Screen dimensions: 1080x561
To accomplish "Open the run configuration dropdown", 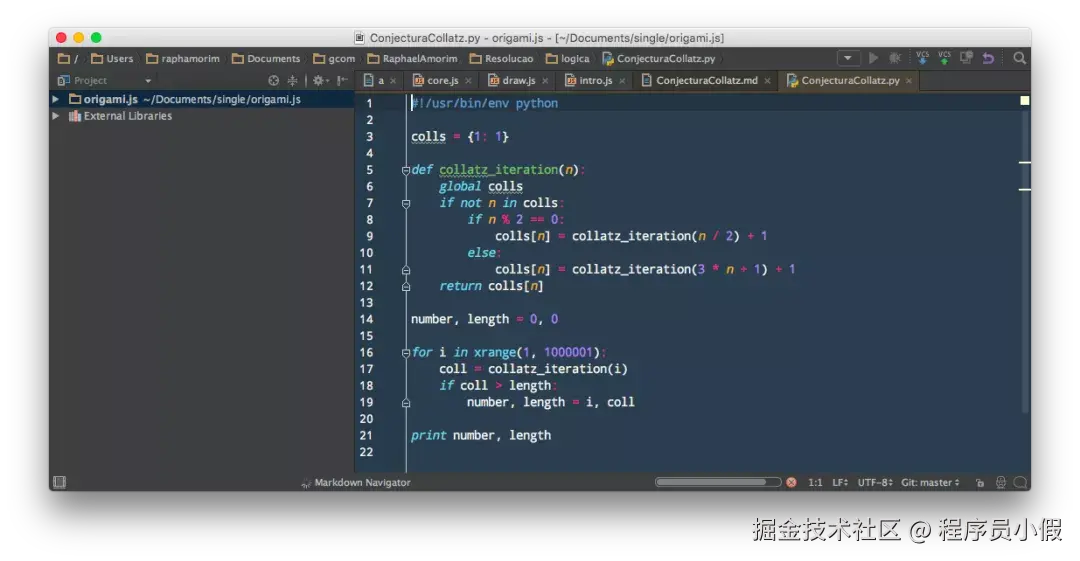I will (x=848, y=59).
